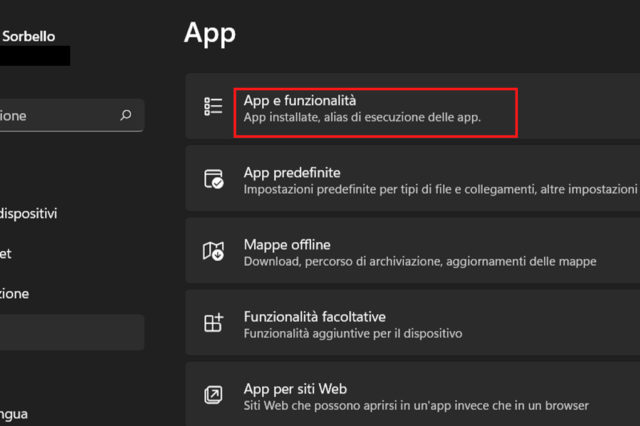The width and height of the screenshot is (640, 426).
Task: Click the Mappe offline map icon
Action: (213, 252)
